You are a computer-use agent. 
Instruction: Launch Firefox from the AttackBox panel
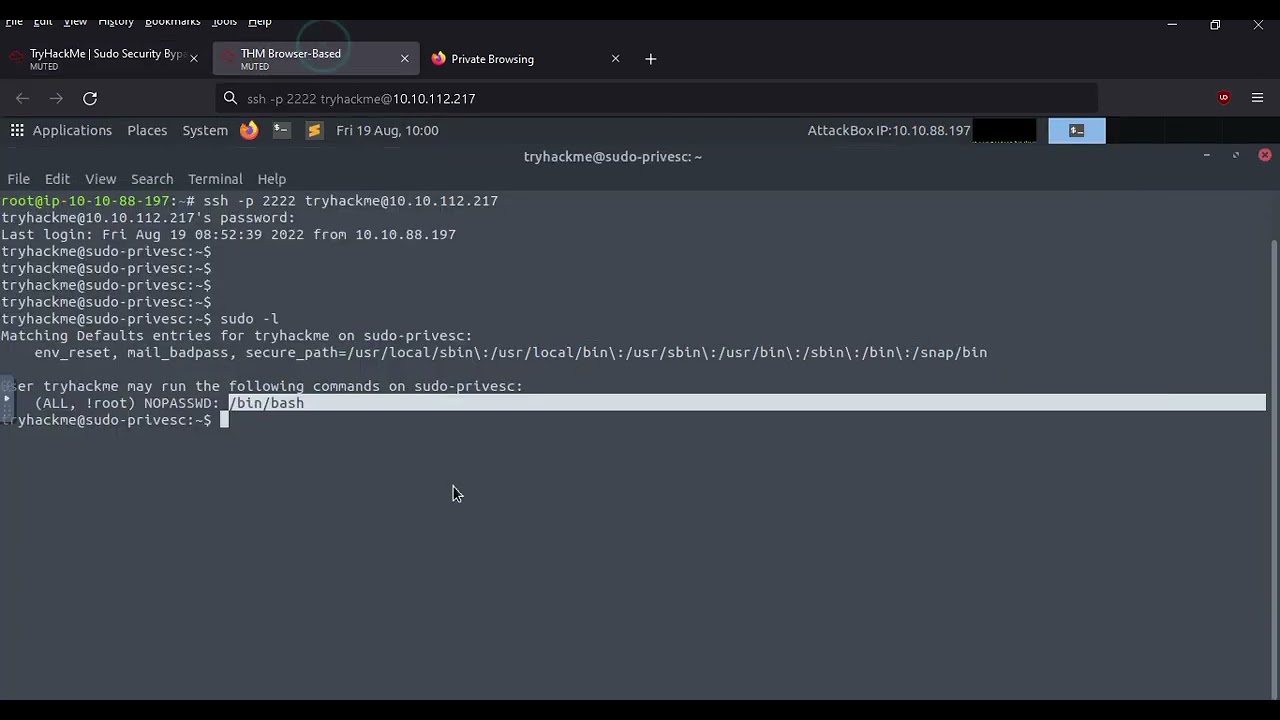[249, 130]
